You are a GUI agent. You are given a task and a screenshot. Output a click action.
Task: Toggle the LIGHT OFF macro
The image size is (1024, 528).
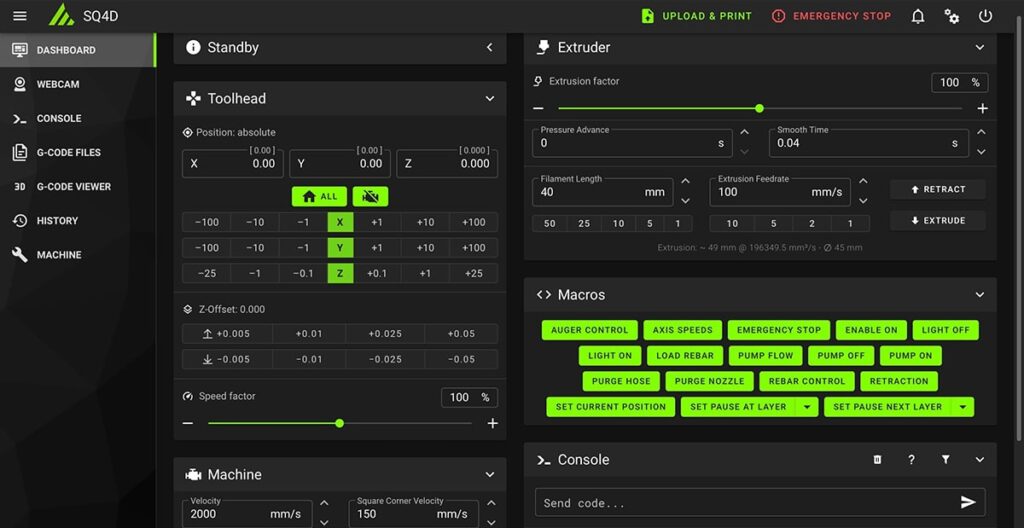click(945, 330)
